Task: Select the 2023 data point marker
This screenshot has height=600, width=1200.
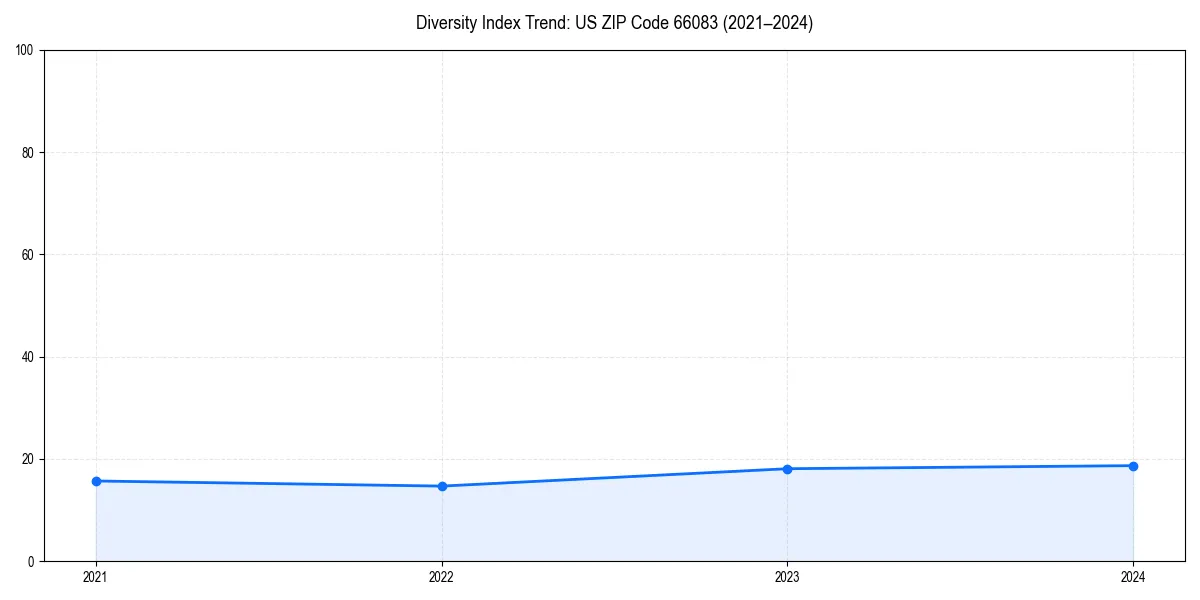Action: (788, 467)
